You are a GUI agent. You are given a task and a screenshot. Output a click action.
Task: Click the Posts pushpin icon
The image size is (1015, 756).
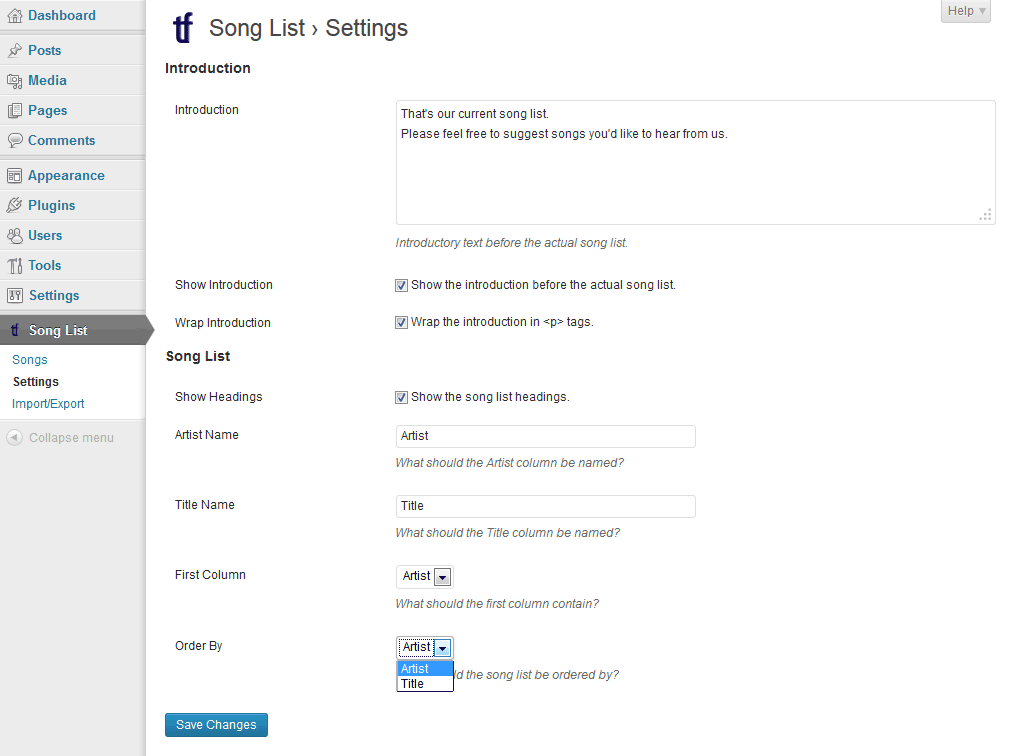click(15, 51)
